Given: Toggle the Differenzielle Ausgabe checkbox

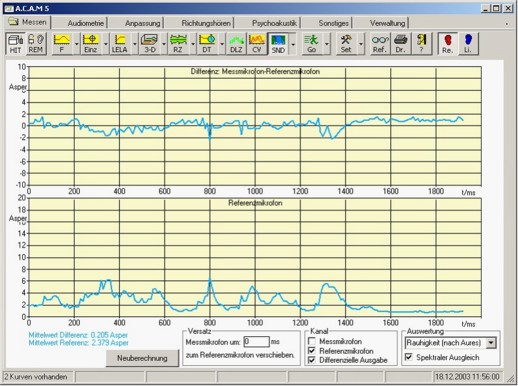Looking at the screenshot, I should click(x=312, y=360).
